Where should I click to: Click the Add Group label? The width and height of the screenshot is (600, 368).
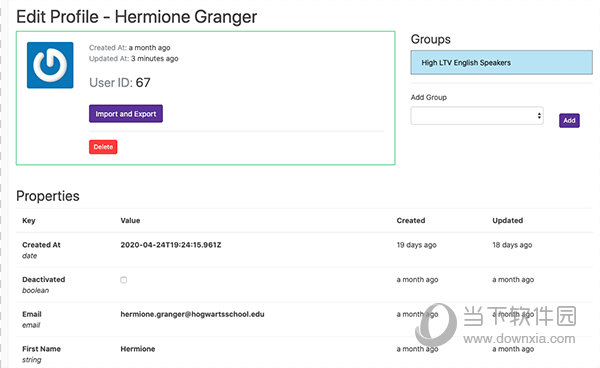(x=429, y=97)
